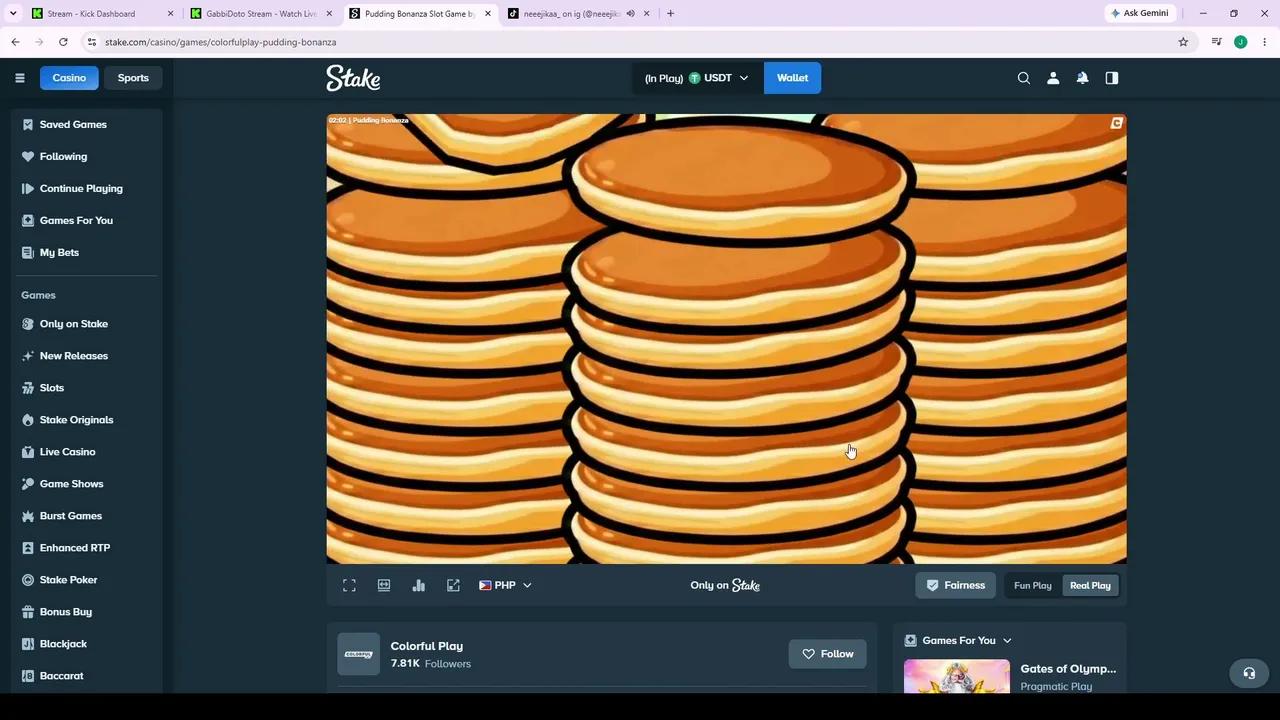Screen dimensions: 1280x720
Task: Open live support headset button
Action: point(1249,673)
